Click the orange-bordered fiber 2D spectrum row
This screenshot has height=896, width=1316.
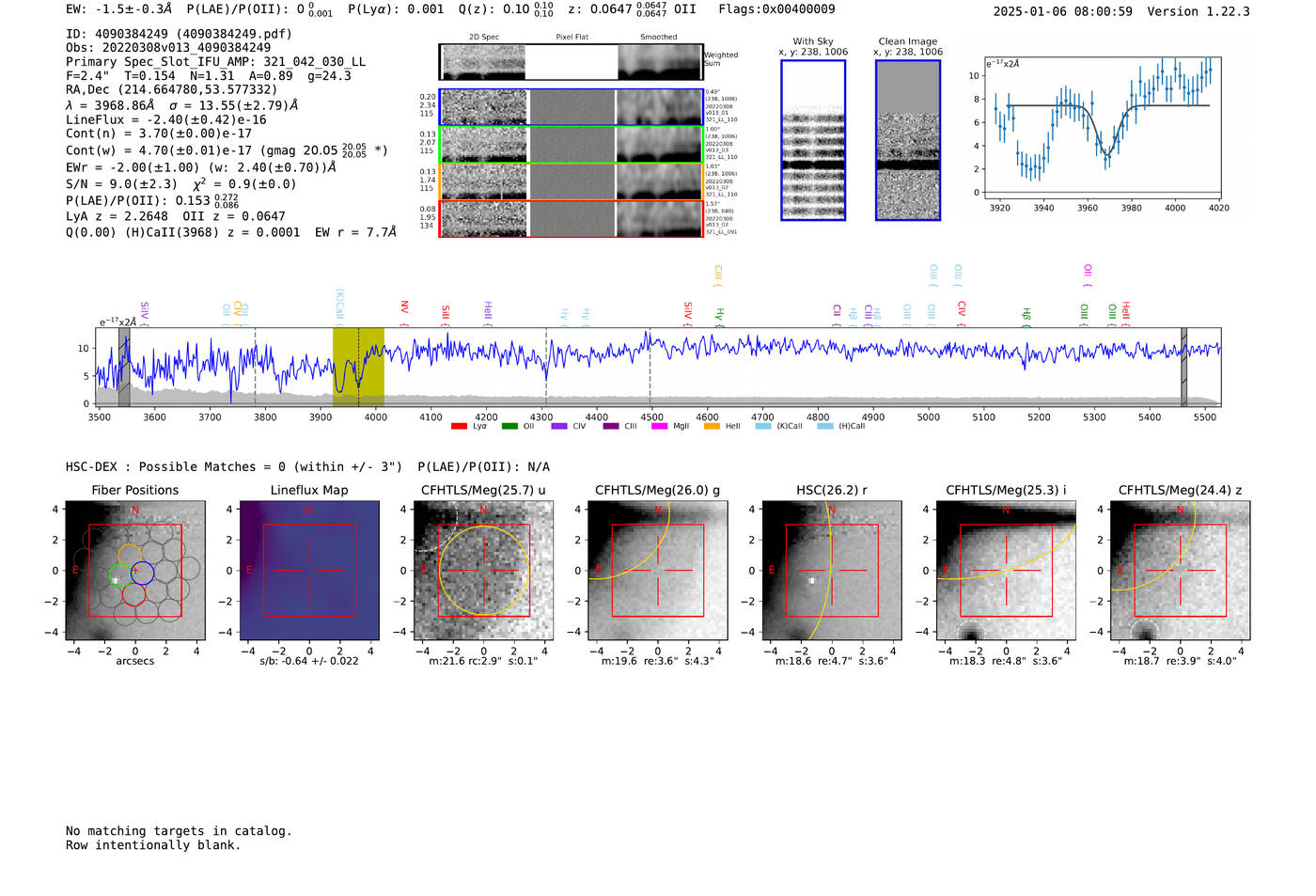tap(572, 181)
